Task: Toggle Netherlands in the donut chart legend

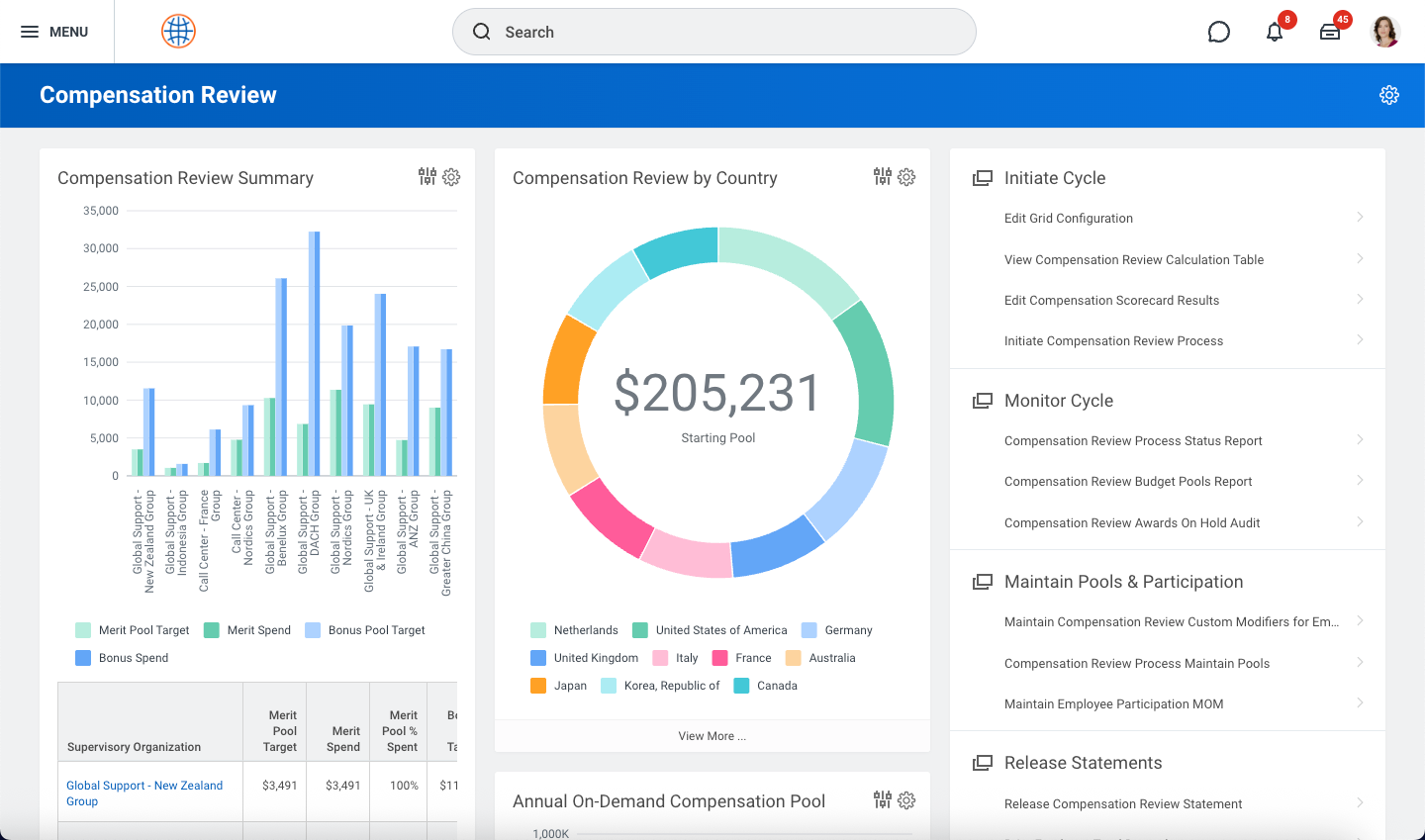Action: pos(587,630)
